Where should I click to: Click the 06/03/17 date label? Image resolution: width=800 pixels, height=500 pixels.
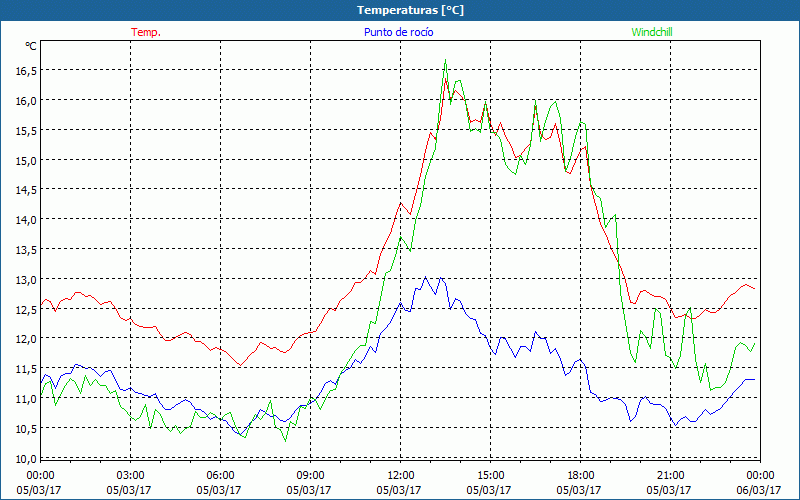coord(759,490)
